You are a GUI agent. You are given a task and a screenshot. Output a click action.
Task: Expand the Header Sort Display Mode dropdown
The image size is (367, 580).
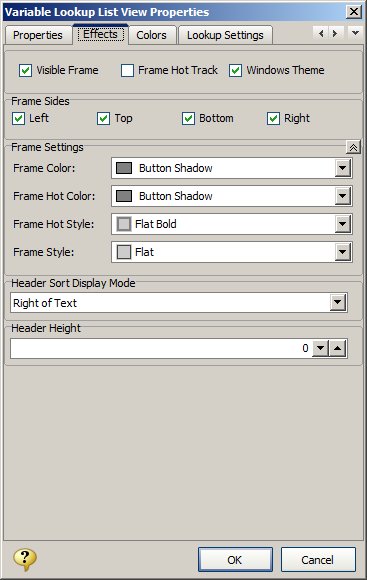click(338, 303)
